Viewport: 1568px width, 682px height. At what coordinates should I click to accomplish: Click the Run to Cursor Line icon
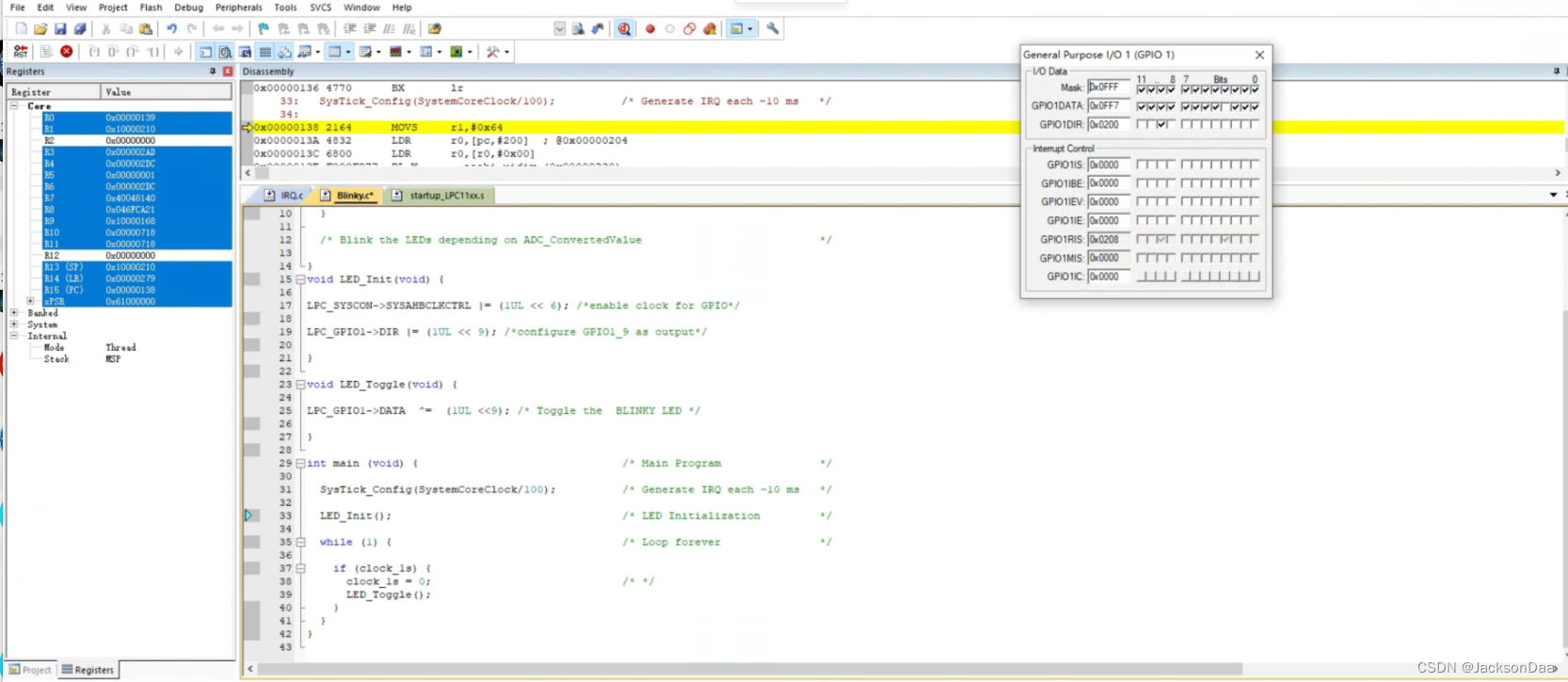pyautogui.click(x=152, y=52)
